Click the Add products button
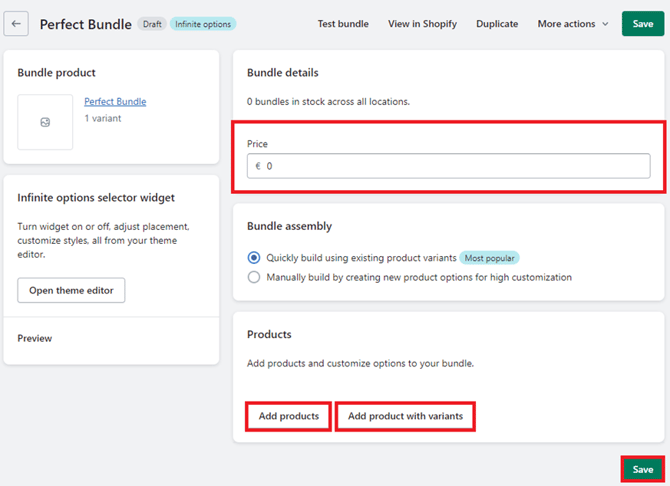 click(288, 416)
